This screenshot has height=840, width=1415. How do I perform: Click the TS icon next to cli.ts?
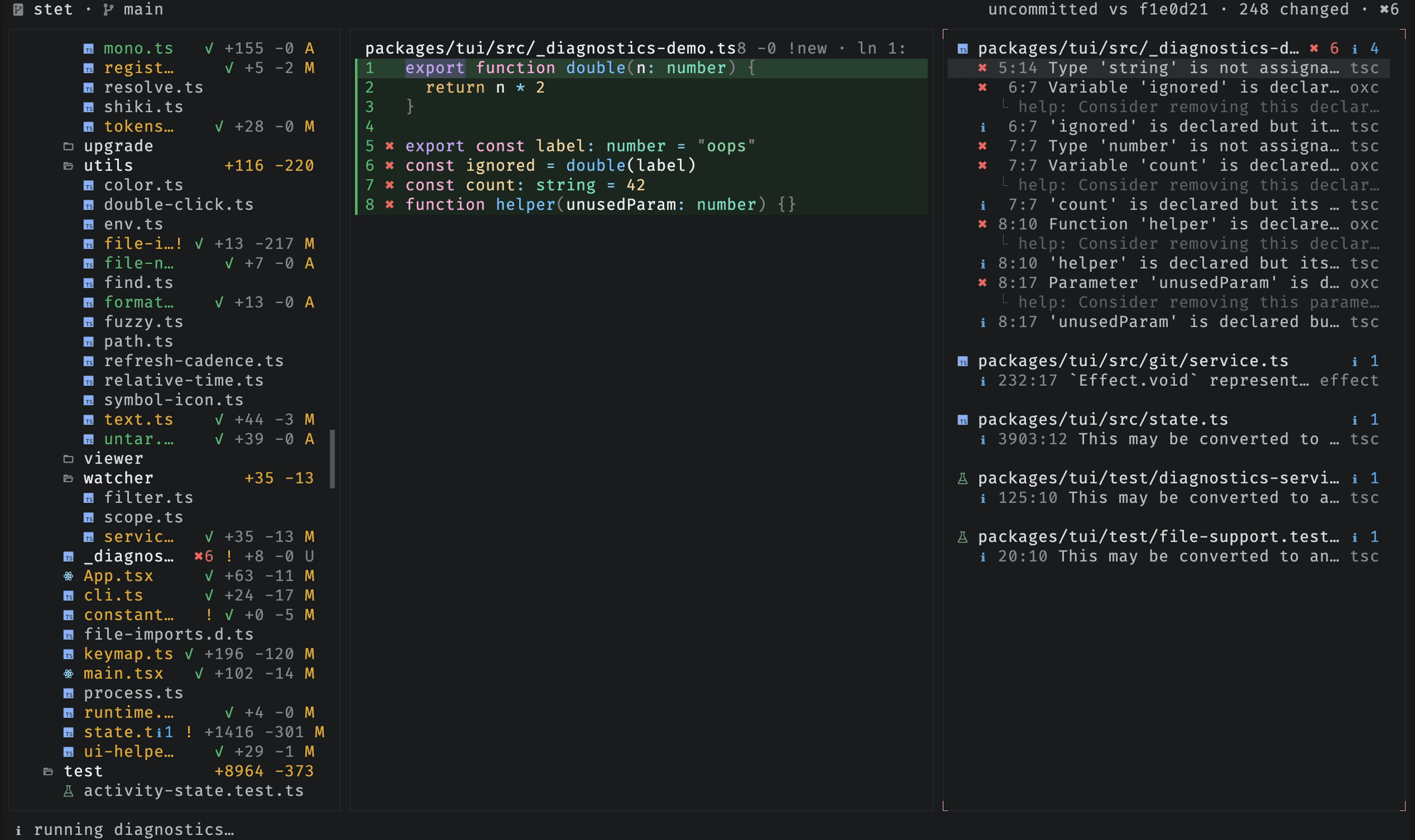click(x=69, y=596)
